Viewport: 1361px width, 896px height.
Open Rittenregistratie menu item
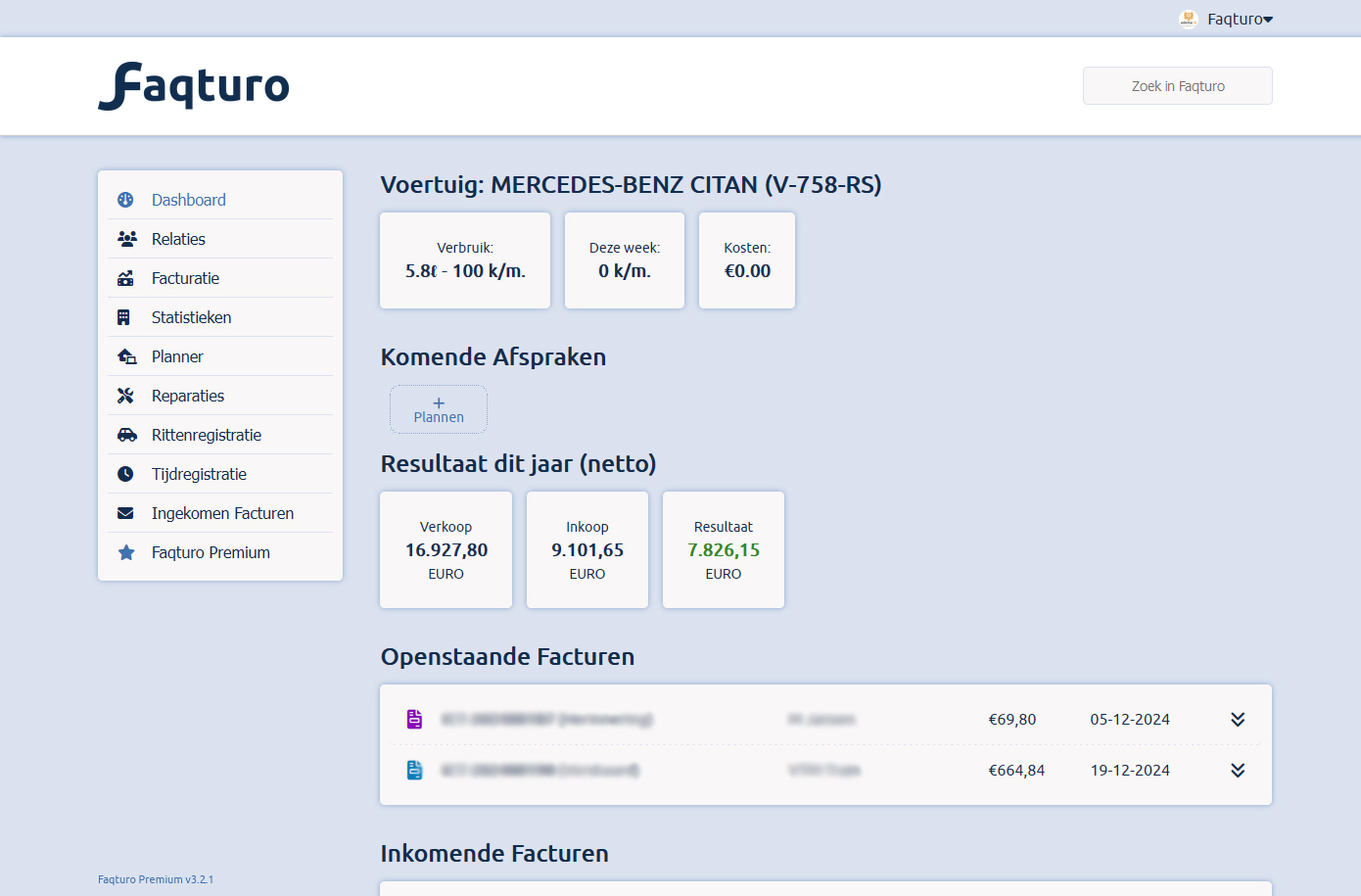coord(220,435)
